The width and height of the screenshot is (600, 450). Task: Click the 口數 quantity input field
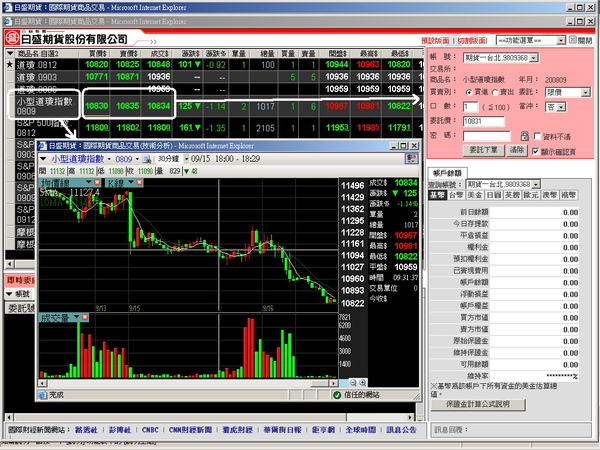click(x=471, y=107)
